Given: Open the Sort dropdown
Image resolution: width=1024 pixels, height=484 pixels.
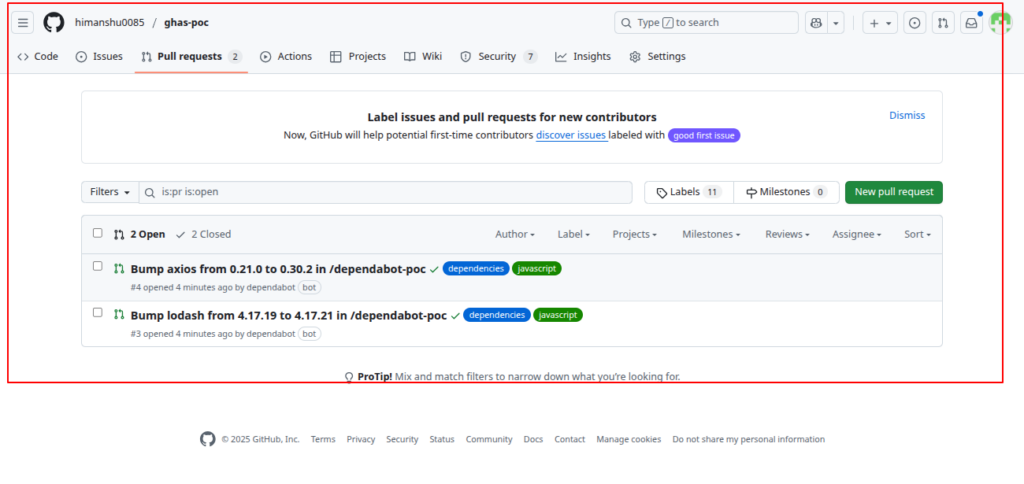Looking at the screenshot, I should (916, 234).
